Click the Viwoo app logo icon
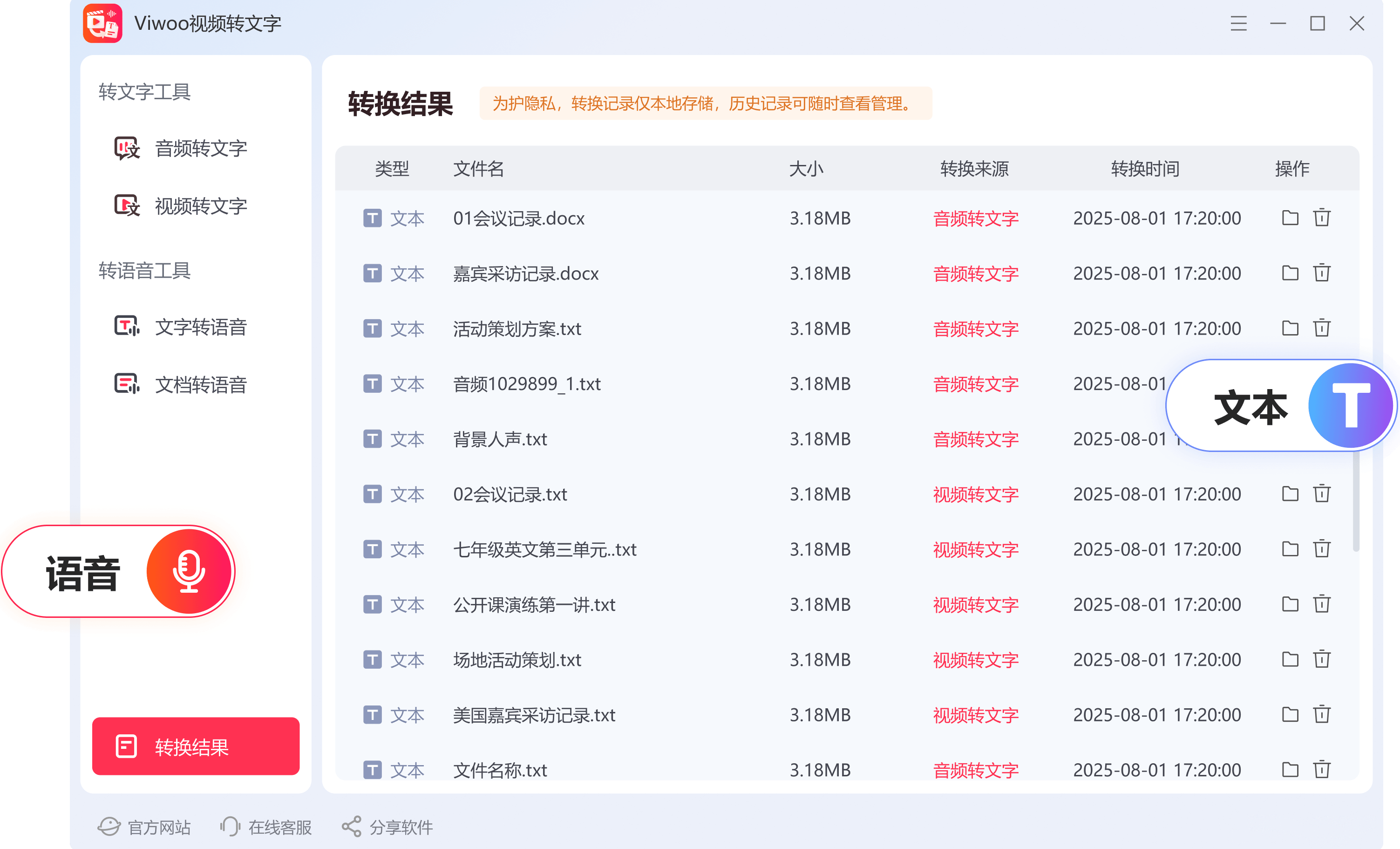The height and width of the screenshot is (849, 1400). 102,23
